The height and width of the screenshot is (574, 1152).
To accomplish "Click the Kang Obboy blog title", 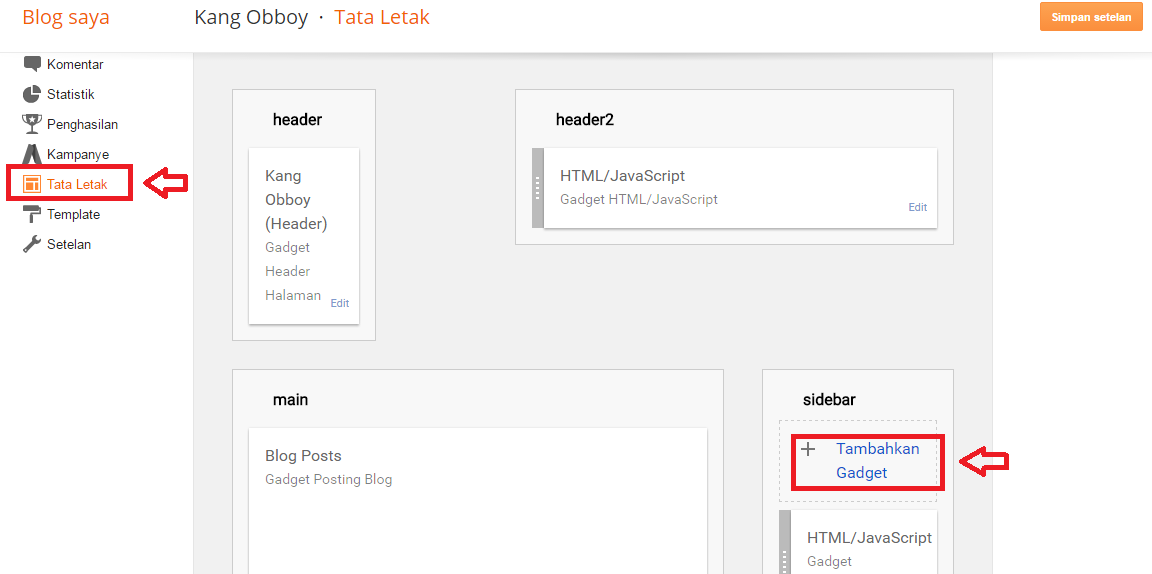I will [251, 17].
